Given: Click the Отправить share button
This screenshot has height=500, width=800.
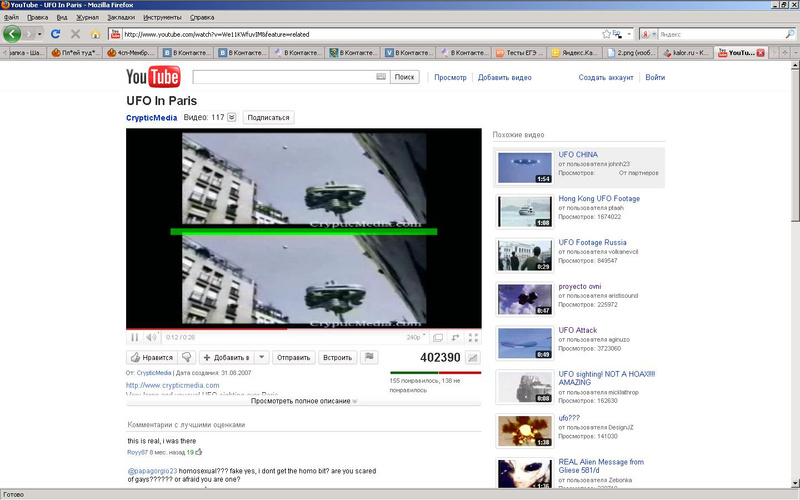Looking at the screenshot, I should 293,357.
